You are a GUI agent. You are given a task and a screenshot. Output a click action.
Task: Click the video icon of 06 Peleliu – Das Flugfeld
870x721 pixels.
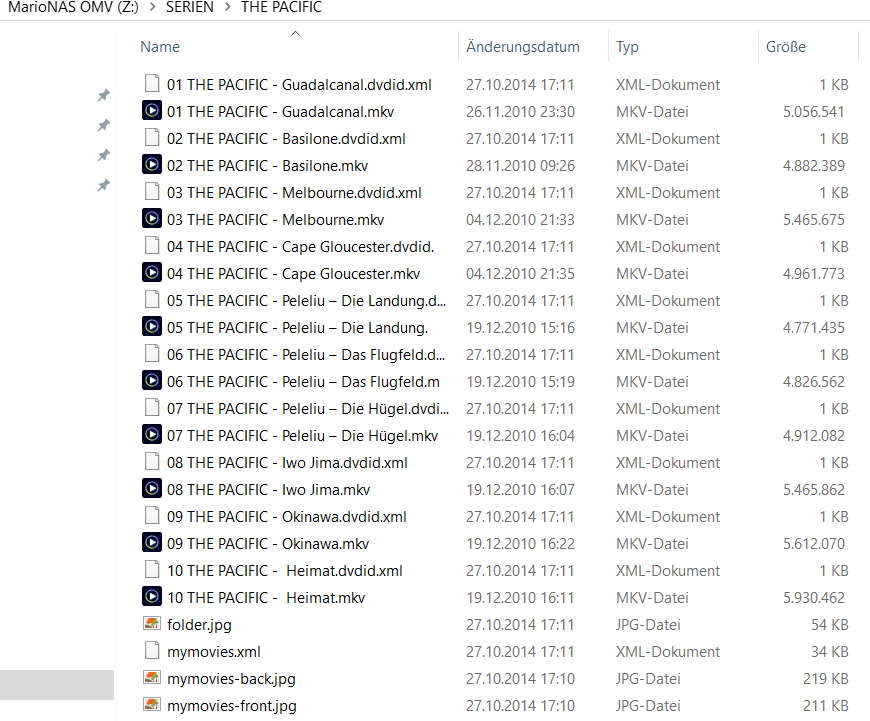click(x=151, y=380)
